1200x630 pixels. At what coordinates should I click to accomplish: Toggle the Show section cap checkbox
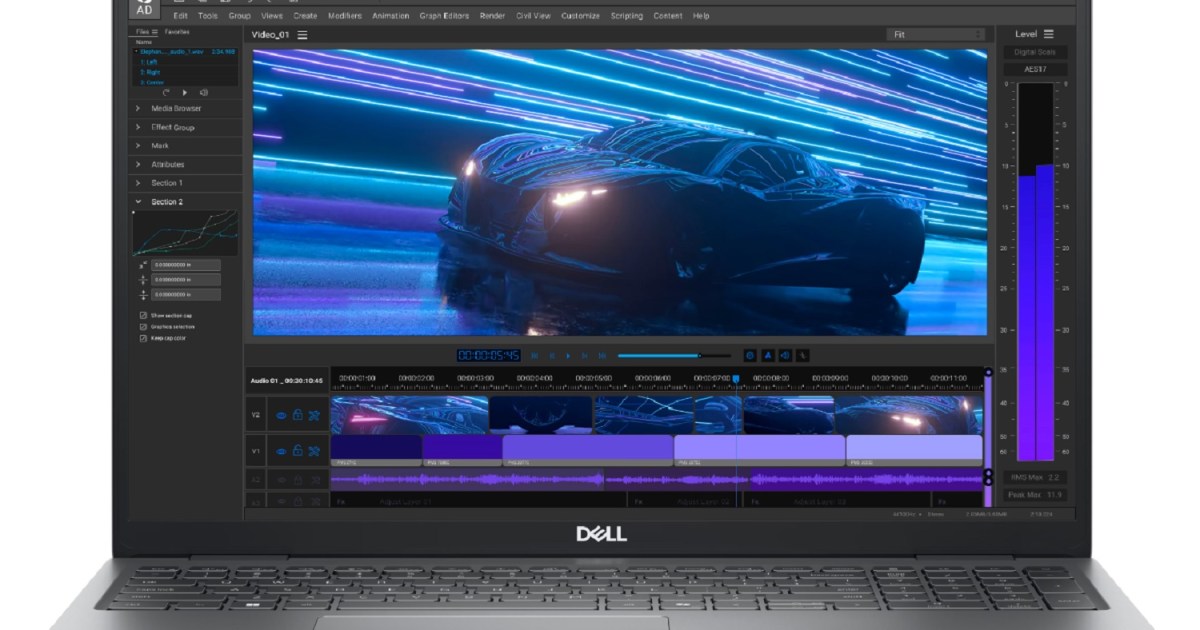point(143,315)
